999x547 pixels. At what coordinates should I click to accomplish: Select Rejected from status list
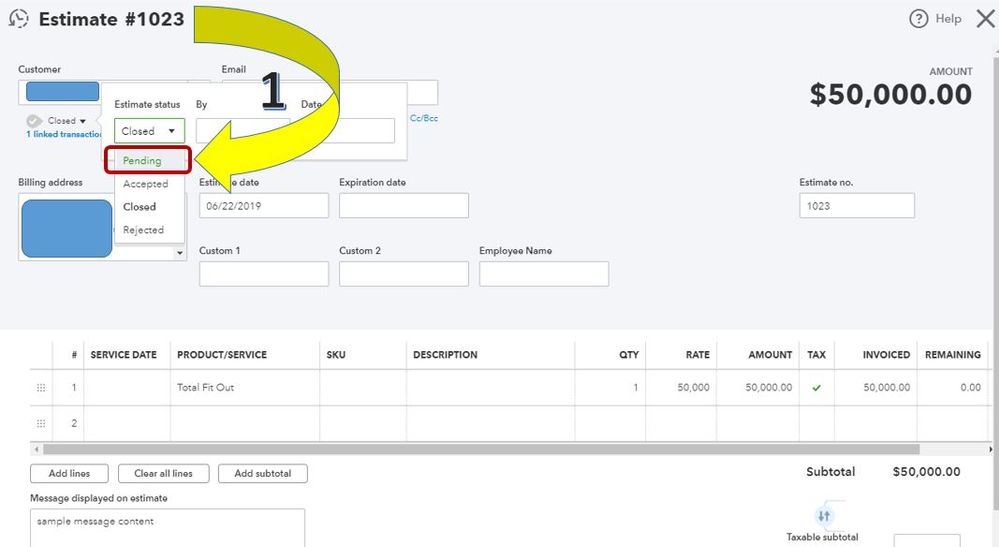[143, 229]
